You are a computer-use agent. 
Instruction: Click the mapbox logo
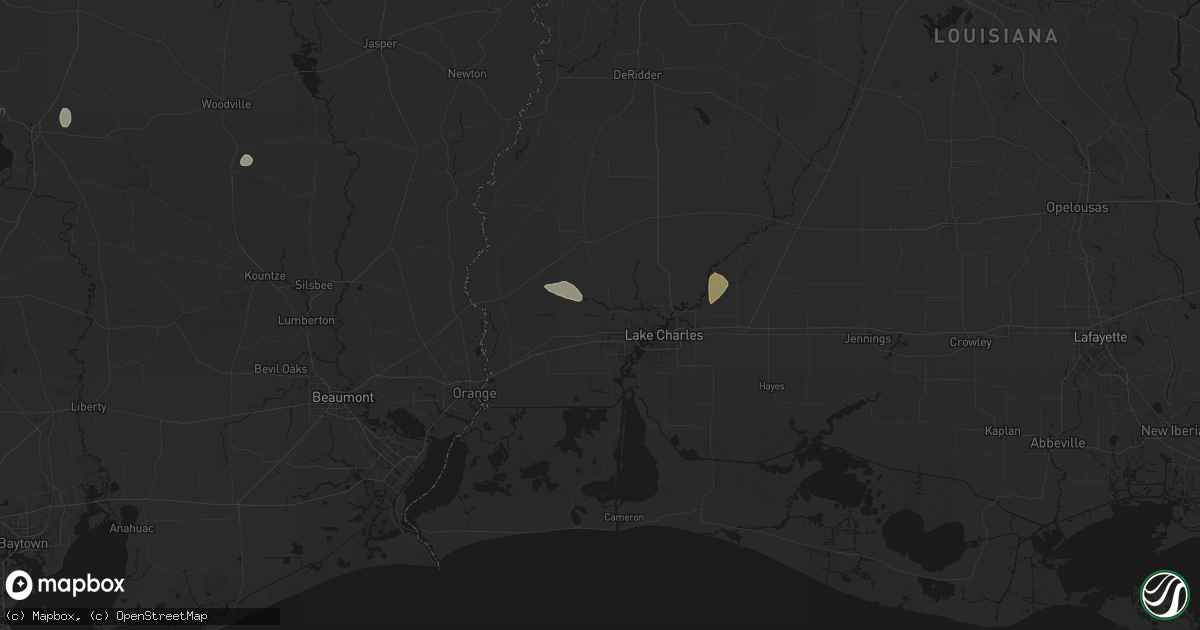tap(66, 585)
